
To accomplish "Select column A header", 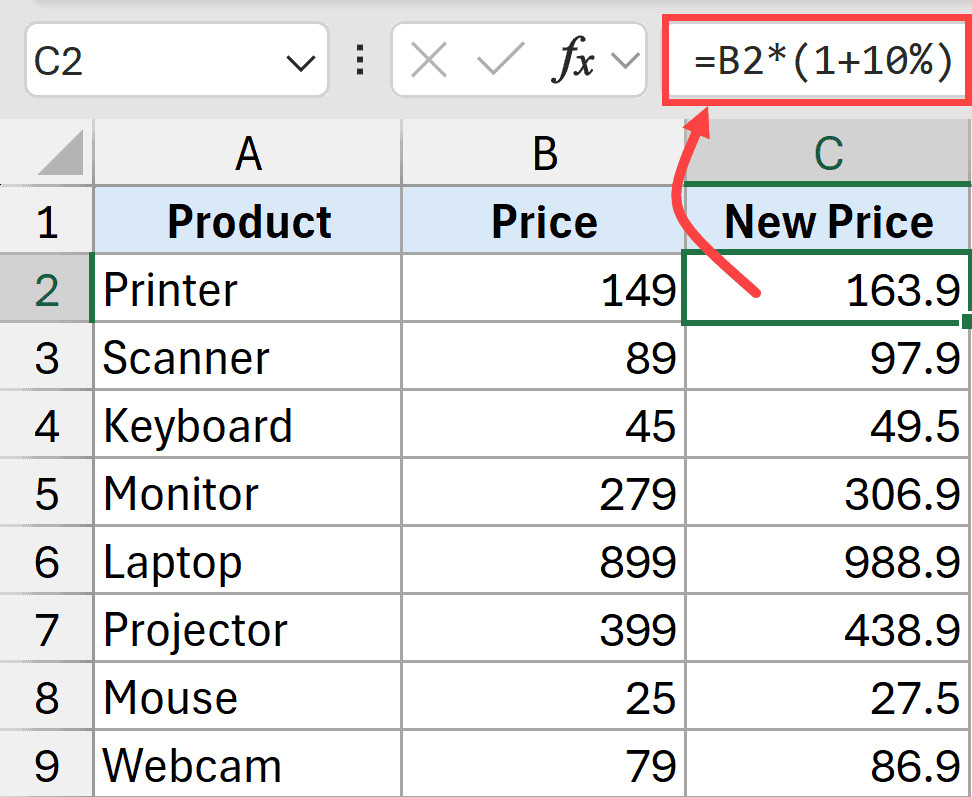I will click(x=248, y=153).
